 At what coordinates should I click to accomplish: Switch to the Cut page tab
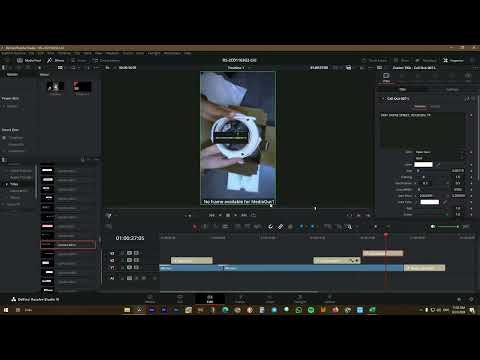tap(180, 298)
